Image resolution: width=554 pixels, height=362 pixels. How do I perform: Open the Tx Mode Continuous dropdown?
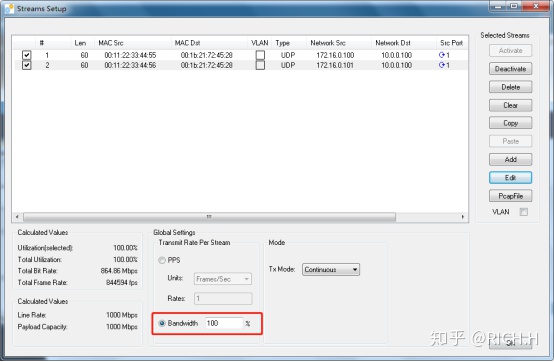(x=331, y=269)
